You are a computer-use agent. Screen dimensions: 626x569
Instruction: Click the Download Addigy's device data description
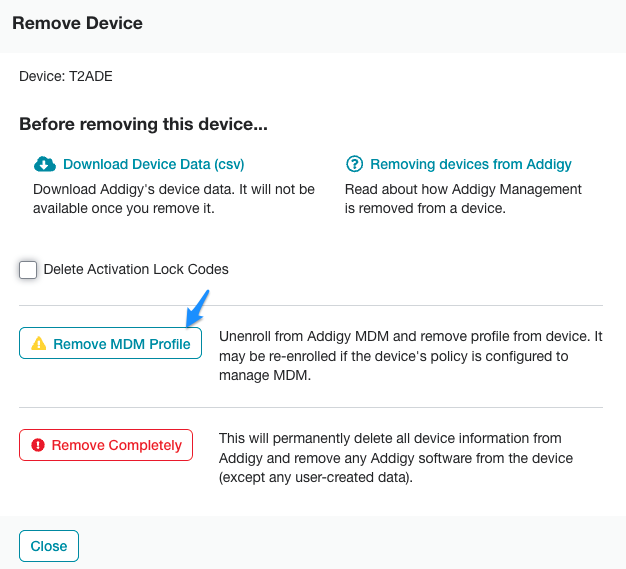[x=174, y=198]
